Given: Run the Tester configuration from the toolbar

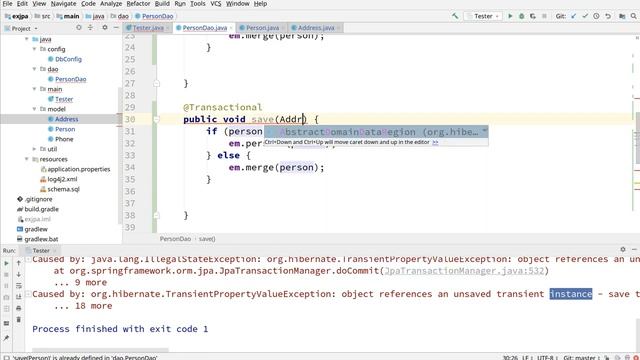Looking at the screenshot, I should point(510,16).
